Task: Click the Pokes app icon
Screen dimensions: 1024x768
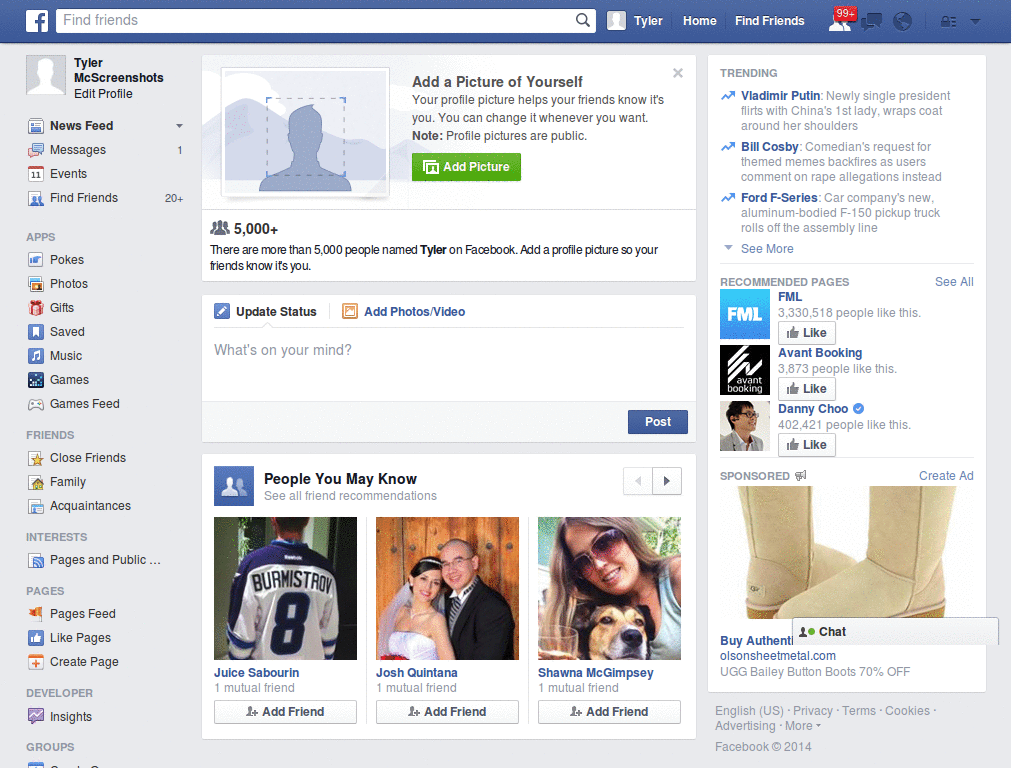Action: [x=36, y=260]
